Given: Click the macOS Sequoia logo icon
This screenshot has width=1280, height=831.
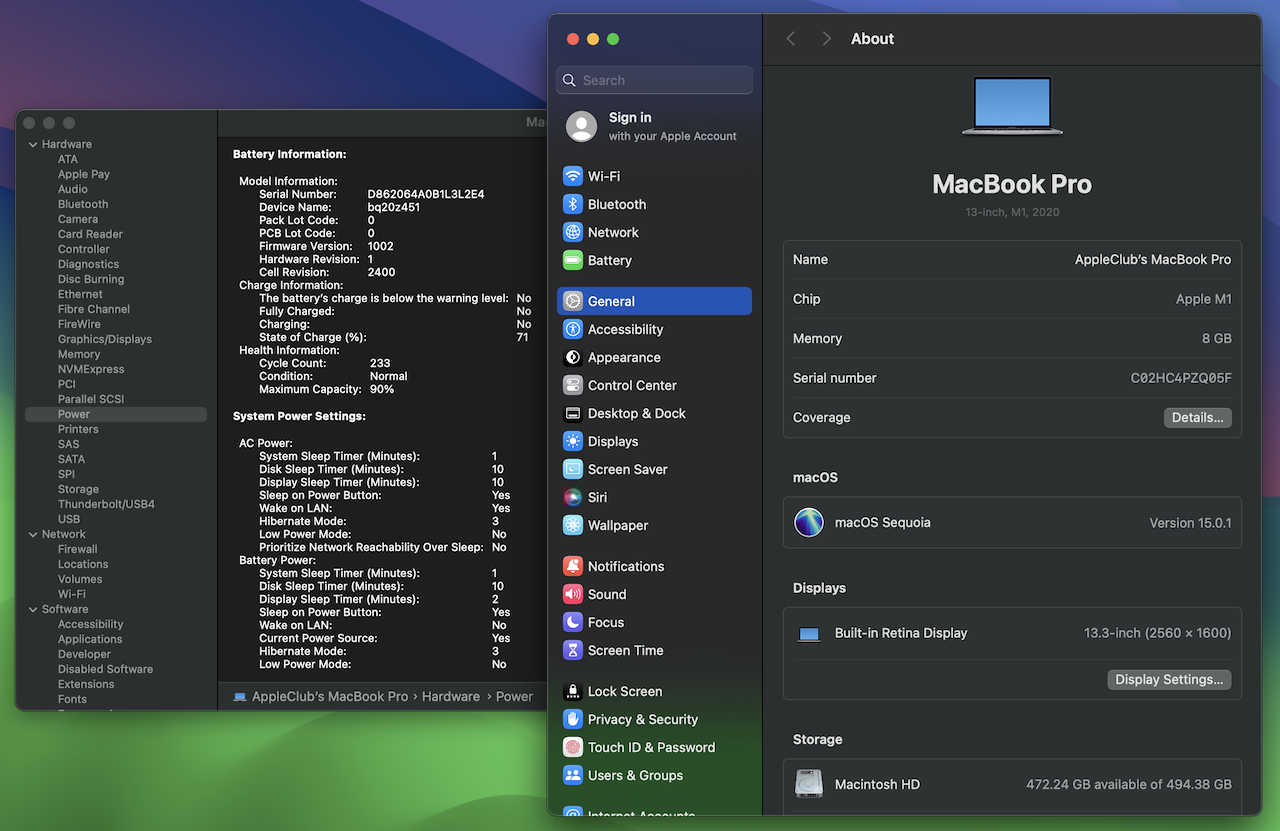Looking at the screenshot, I should tap(809, 522).
